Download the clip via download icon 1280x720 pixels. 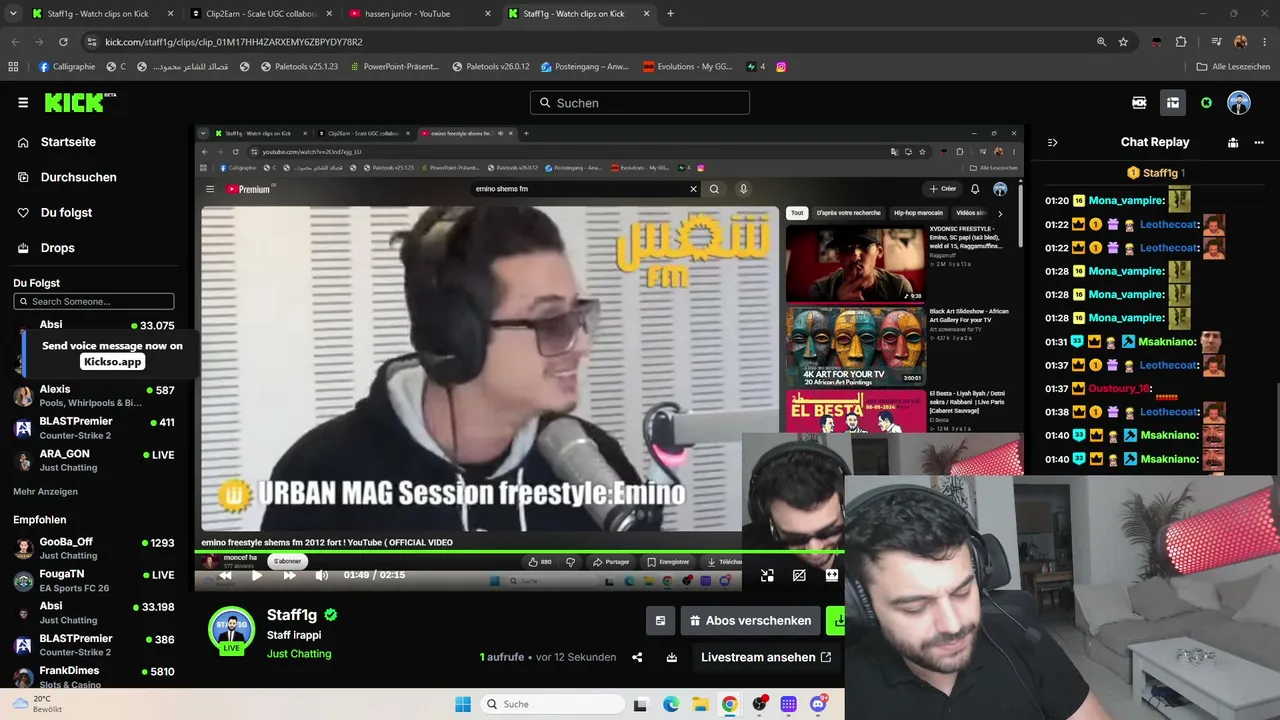[x=672, y=657]
